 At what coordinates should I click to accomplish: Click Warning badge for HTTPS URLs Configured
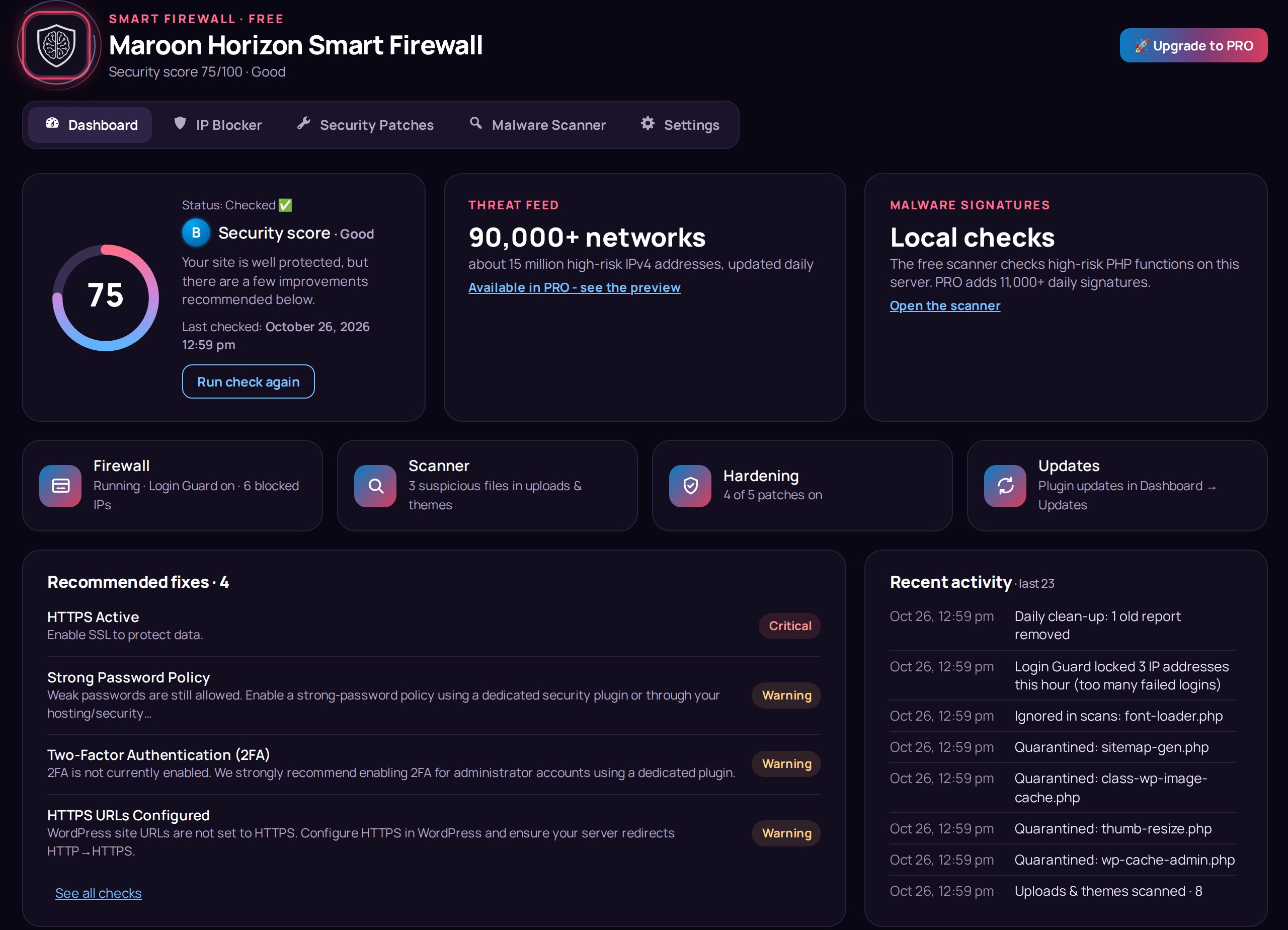point(786,833)
